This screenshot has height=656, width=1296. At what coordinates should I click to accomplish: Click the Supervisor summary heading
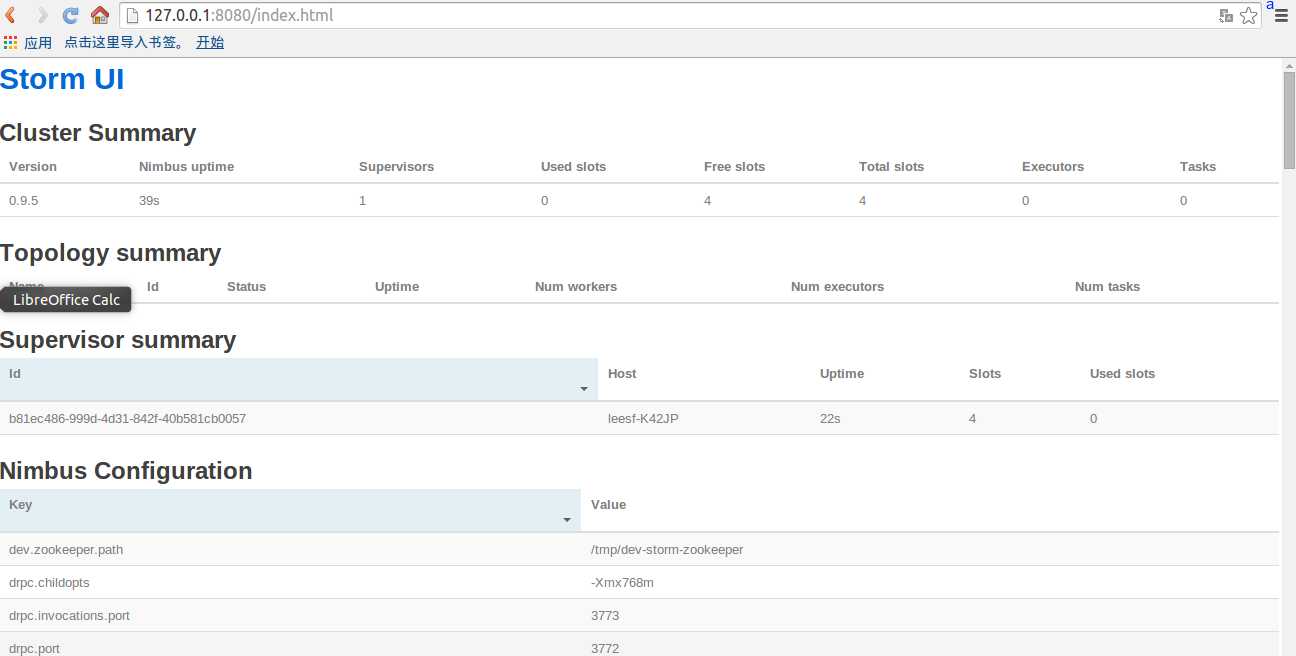pyautogui.click(x=118, y=340)
